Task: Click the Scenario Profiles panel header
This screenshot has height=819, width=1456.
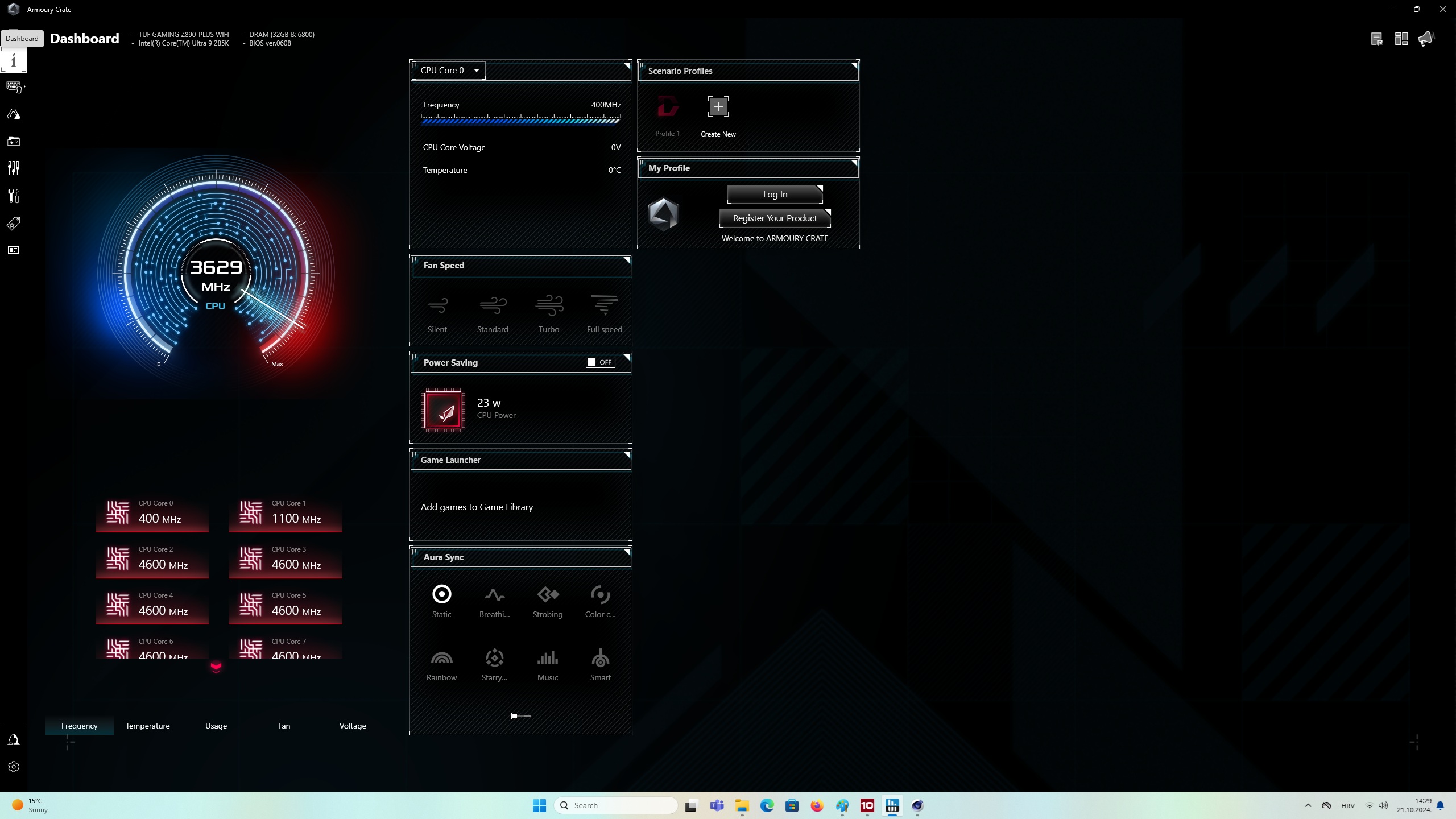Action: [x=748, y=71]
